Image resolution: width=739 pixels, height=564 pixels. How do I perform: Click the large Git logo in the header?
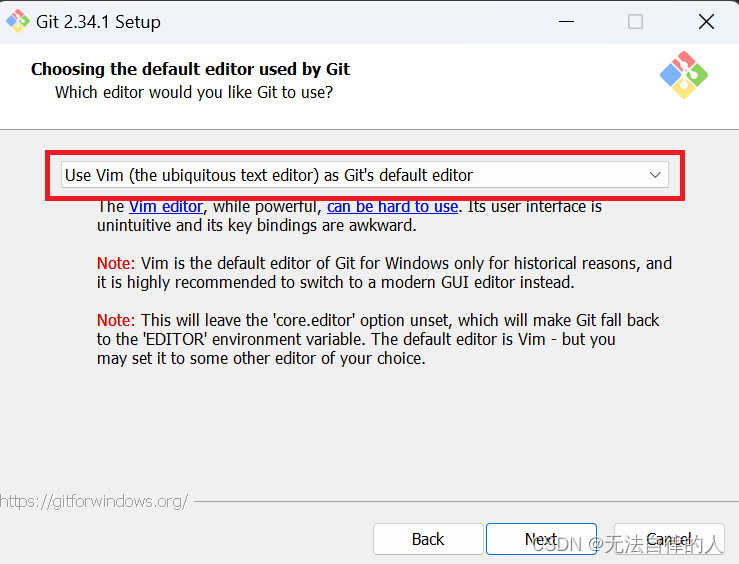point(684,75)
